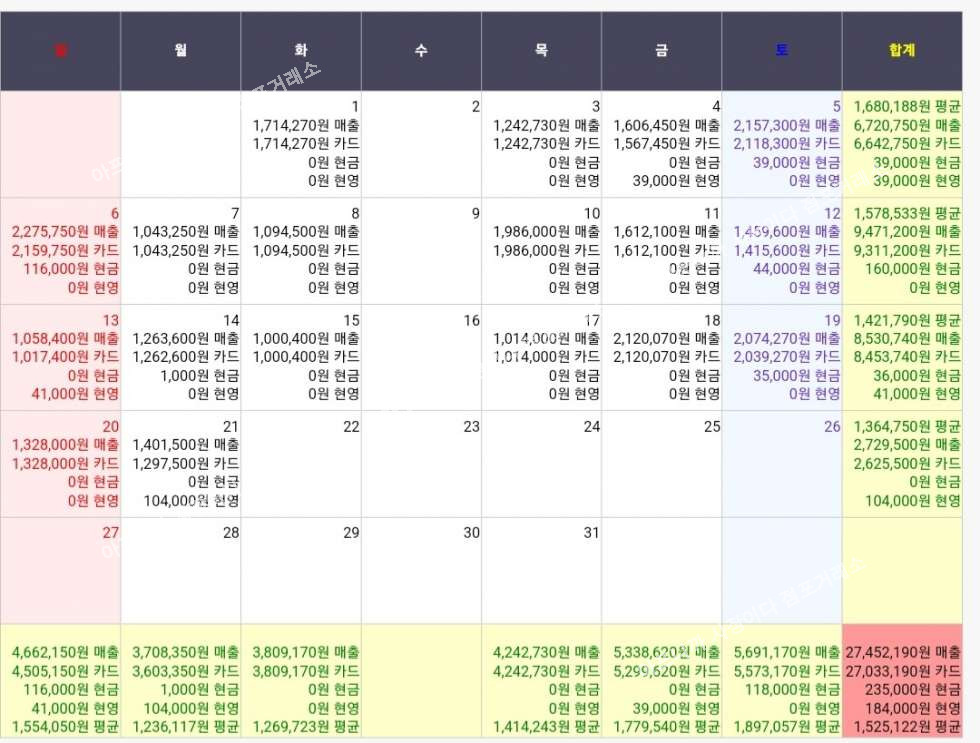This screenshot has height=743, width=980.
Task: Select the 10th with 1,986,000원 매출
Action: [541, 250]
